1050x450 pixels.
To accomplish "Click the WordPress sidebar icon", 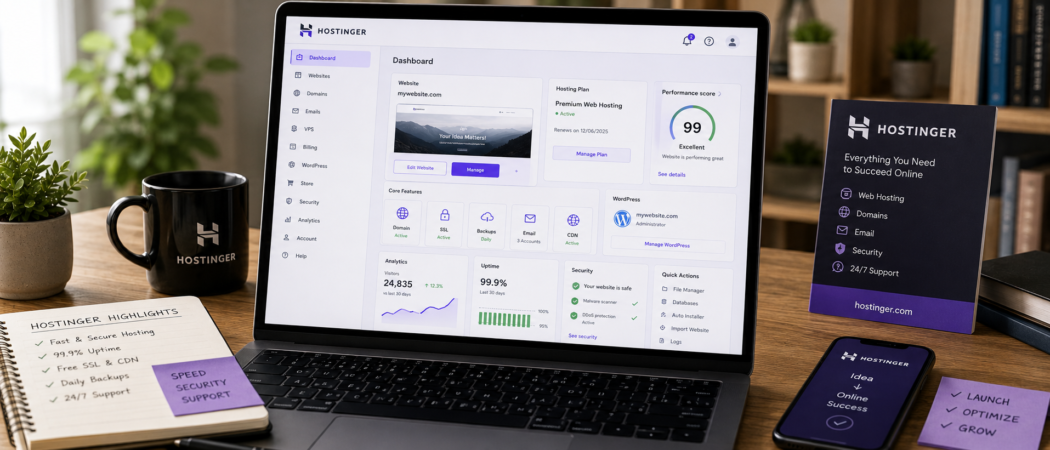I will pos(292,165).
